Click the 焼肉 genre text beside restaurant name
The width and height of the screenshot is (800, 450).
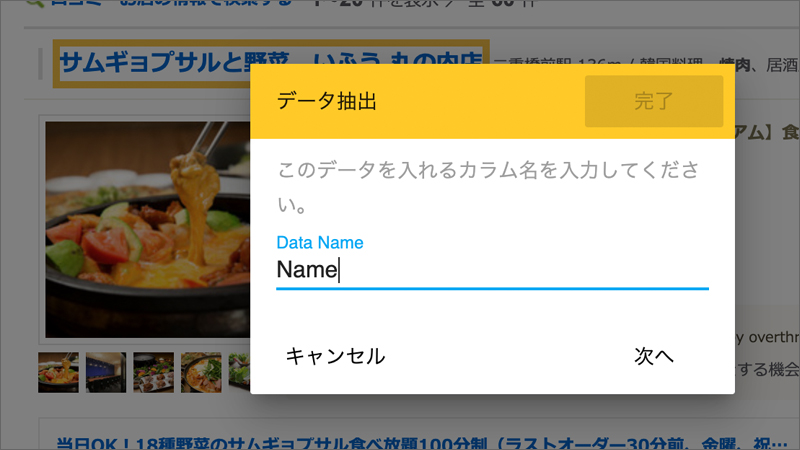(x=734, y=64)
